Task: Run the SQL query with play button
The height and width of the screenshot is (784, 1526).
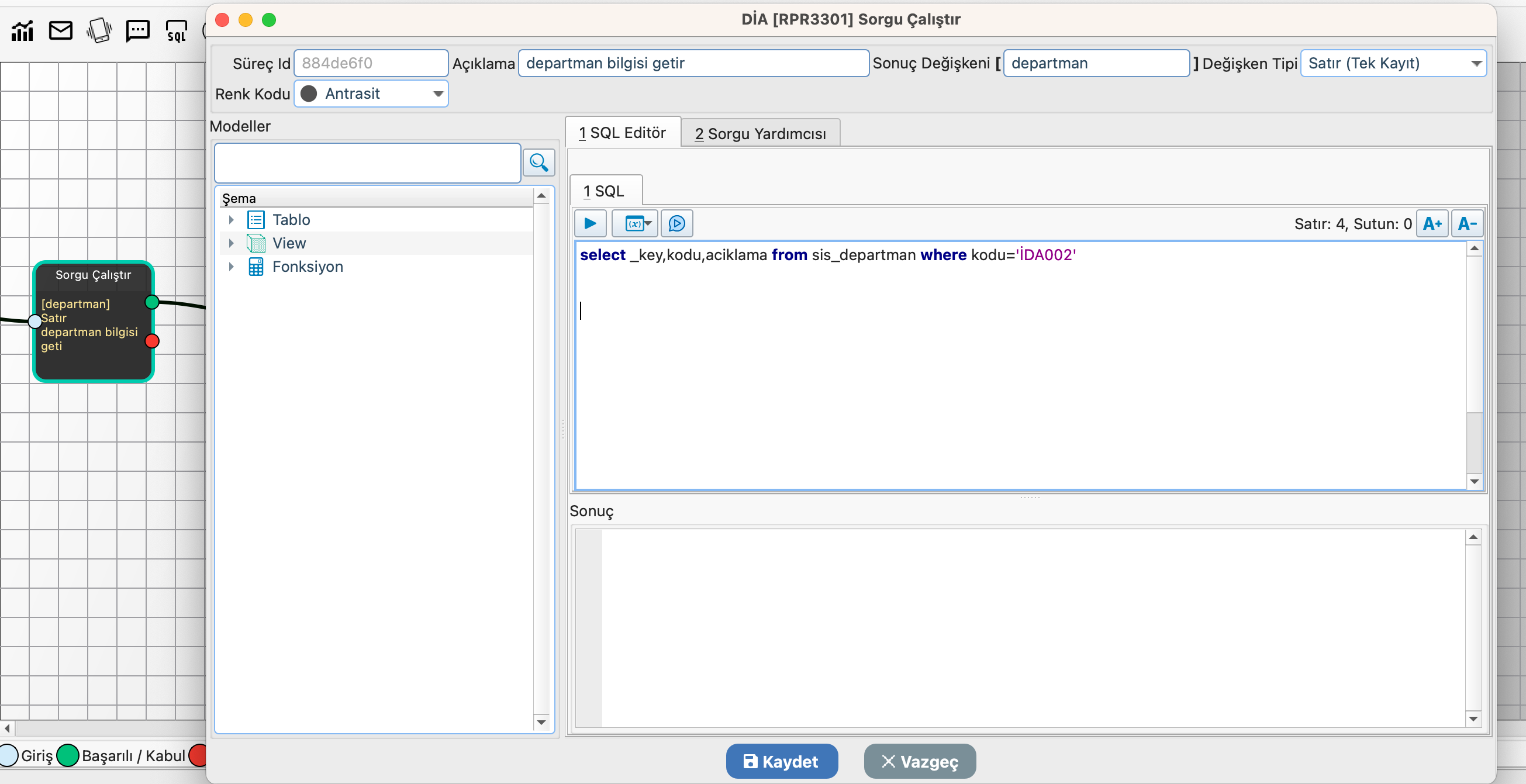Action: 590,223
